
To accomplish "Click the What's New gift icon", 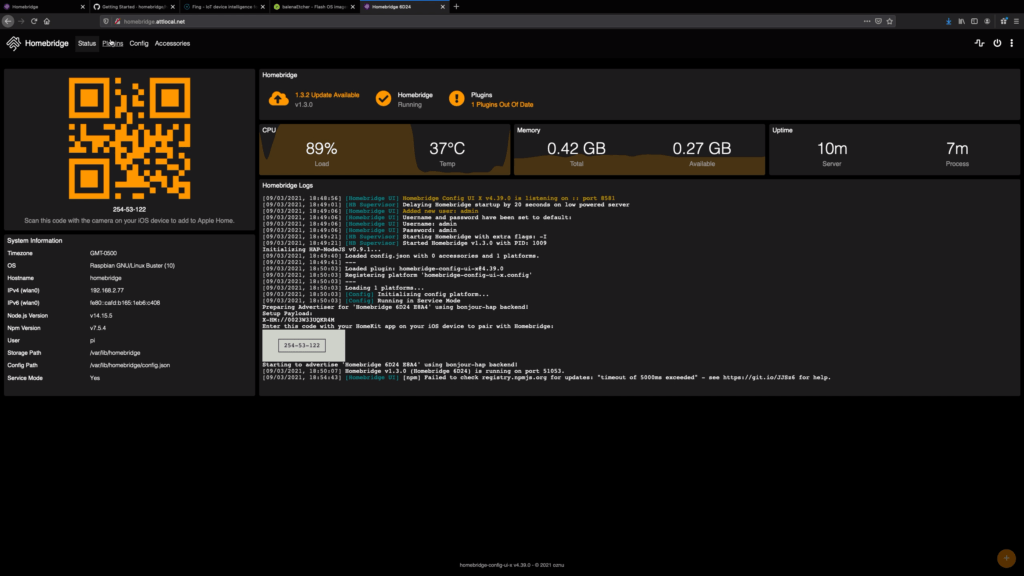I will point(1004,22).
